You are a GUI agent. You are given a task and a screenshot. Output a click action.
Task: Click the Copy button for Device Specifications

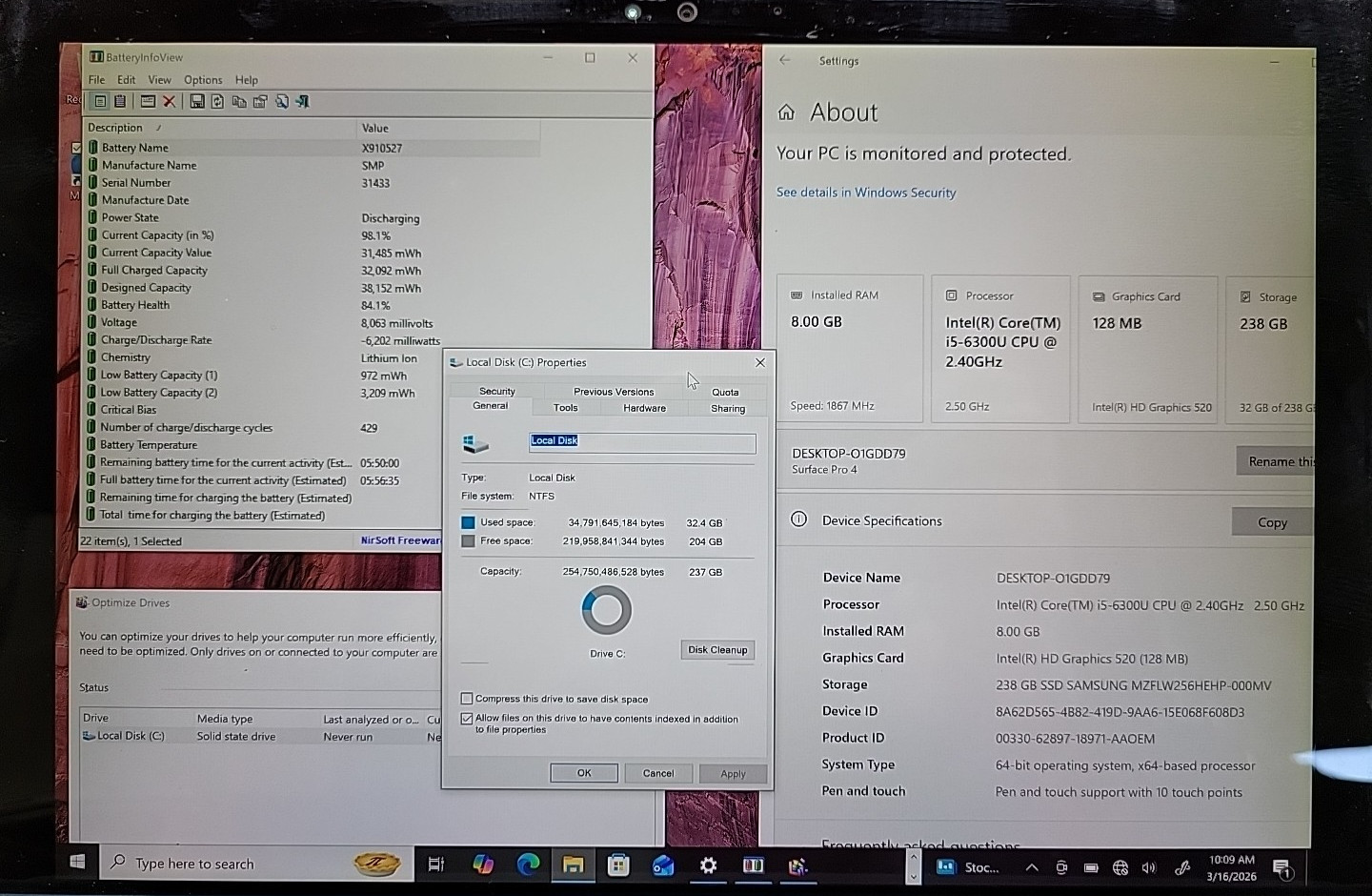pos(1272,522)
